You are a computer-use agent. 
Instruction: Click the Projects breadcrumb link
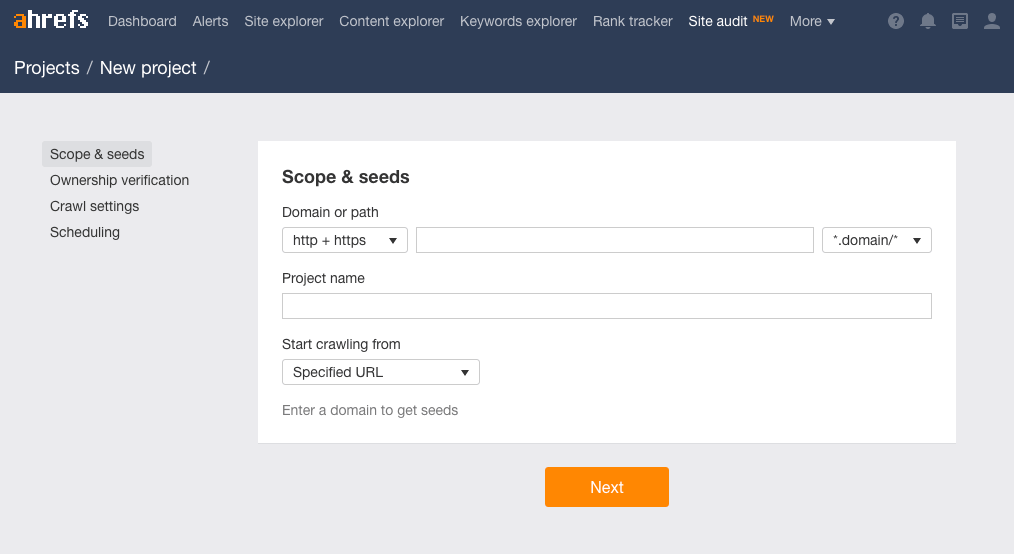[47, 68]
